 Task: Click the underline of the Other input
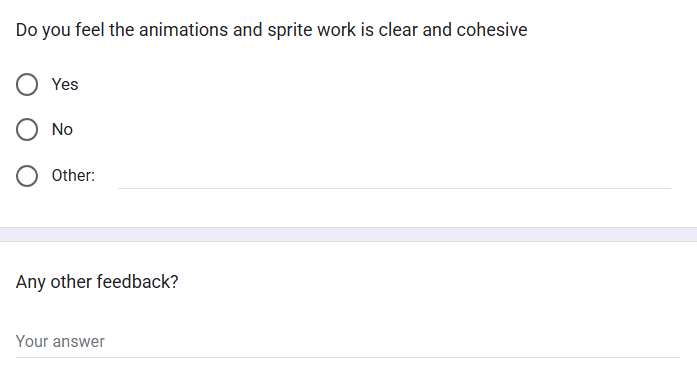tap(394, 188)
